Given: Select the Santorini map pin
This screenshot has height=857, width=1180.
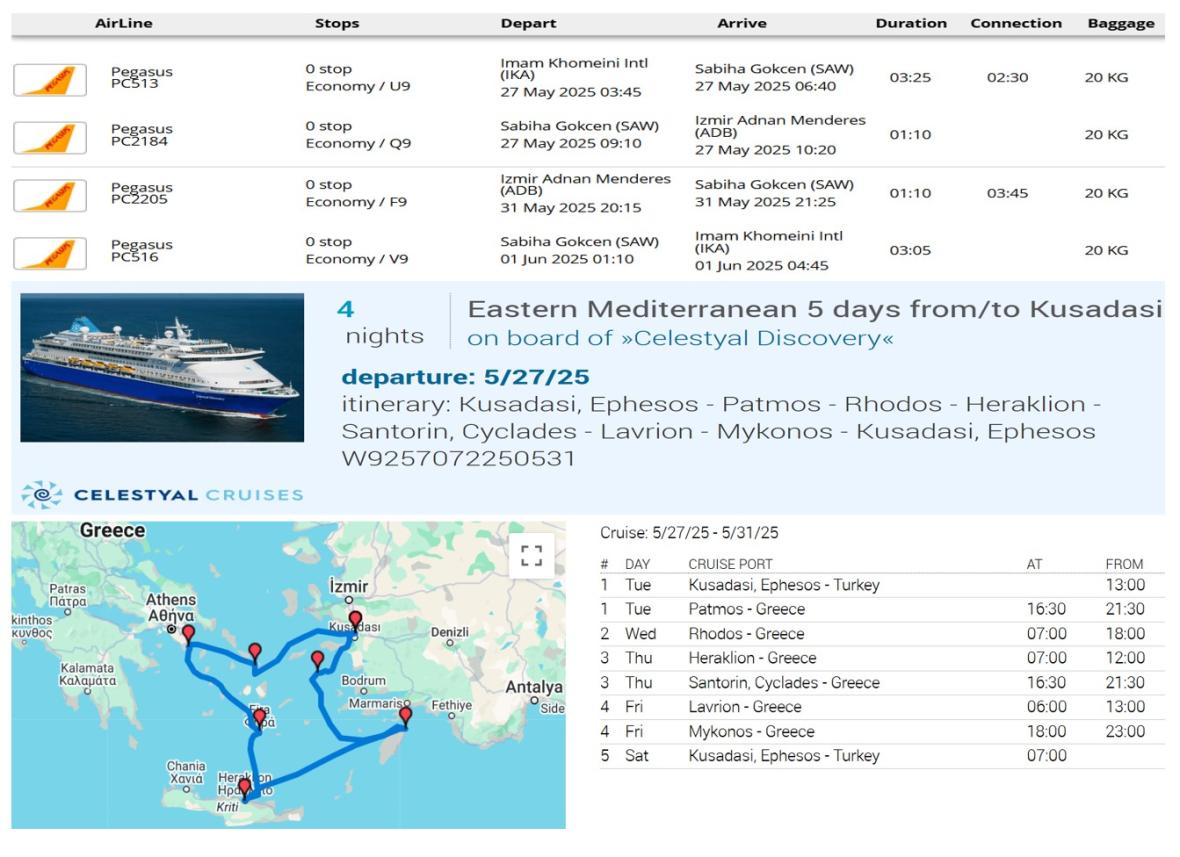Looking at the screenshot, I should click(x=259, y=717).
